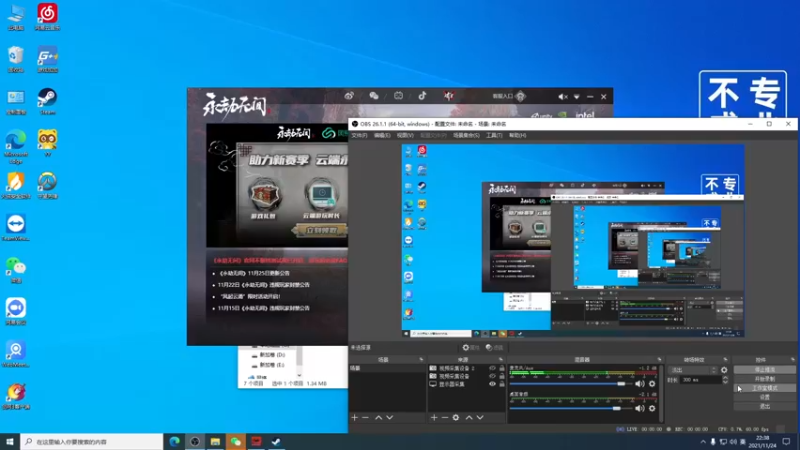Open the OBS Tools menu
The height and width of the screenshot is (450, 800).
coord(494,135)
